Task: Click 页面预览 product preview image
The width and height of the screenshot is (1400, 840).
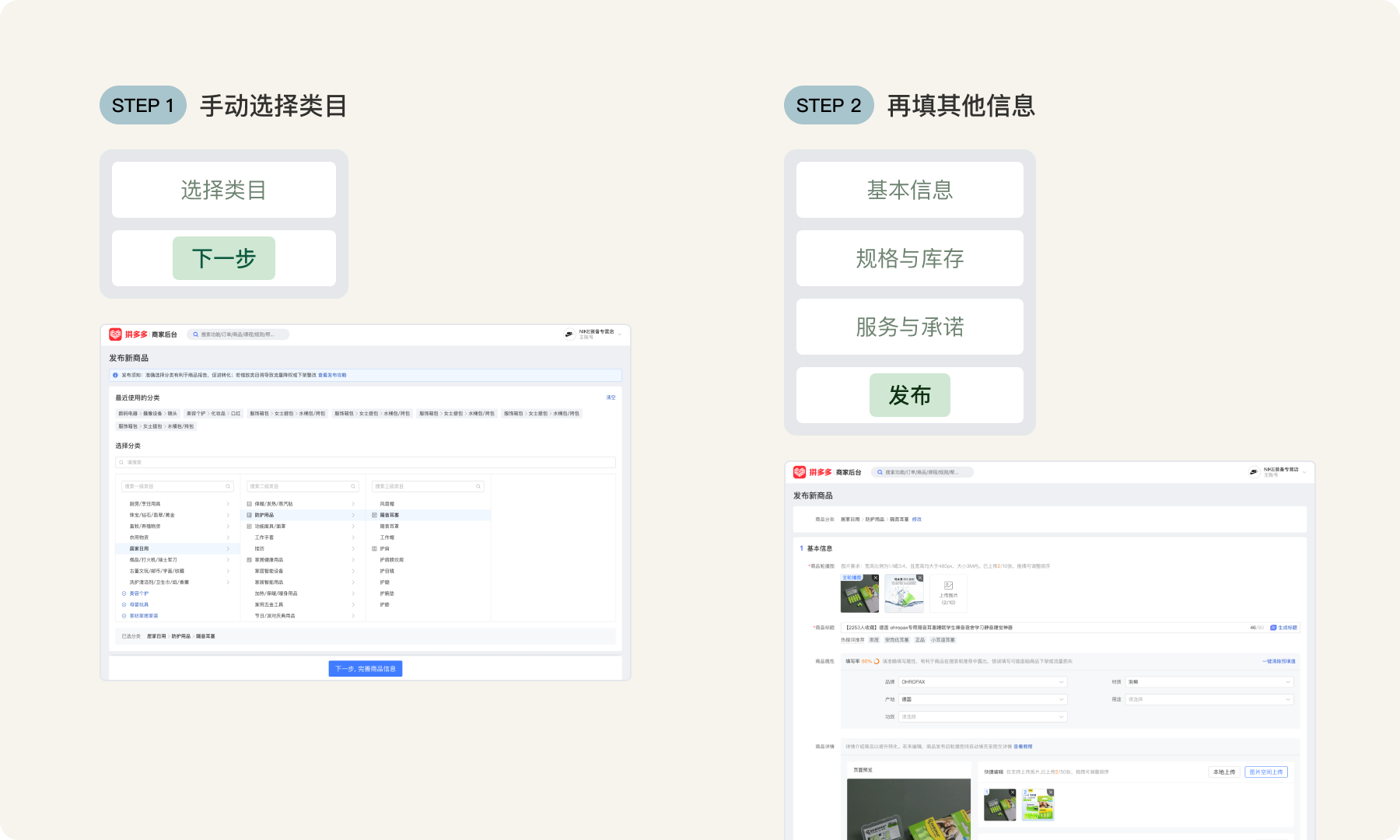Action: click(x=908, y=809)
